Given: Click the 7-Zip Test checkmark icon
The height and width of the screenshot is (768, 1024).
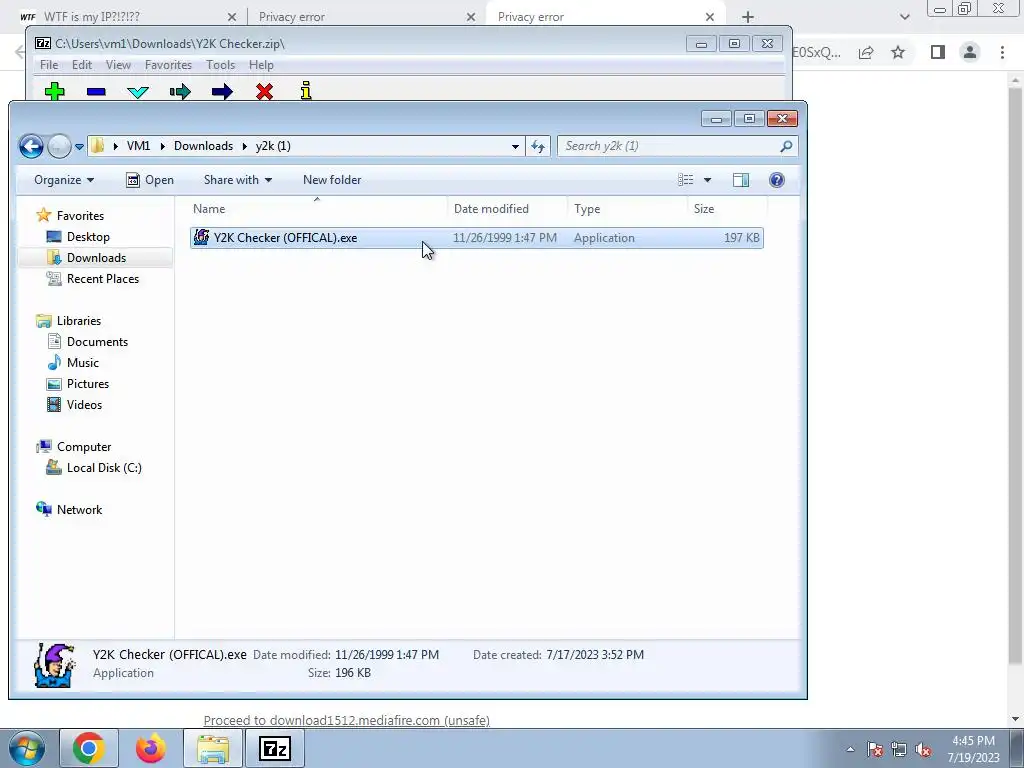Looking at the screenshot, I should pyautogui.click(x=138, y=92).
